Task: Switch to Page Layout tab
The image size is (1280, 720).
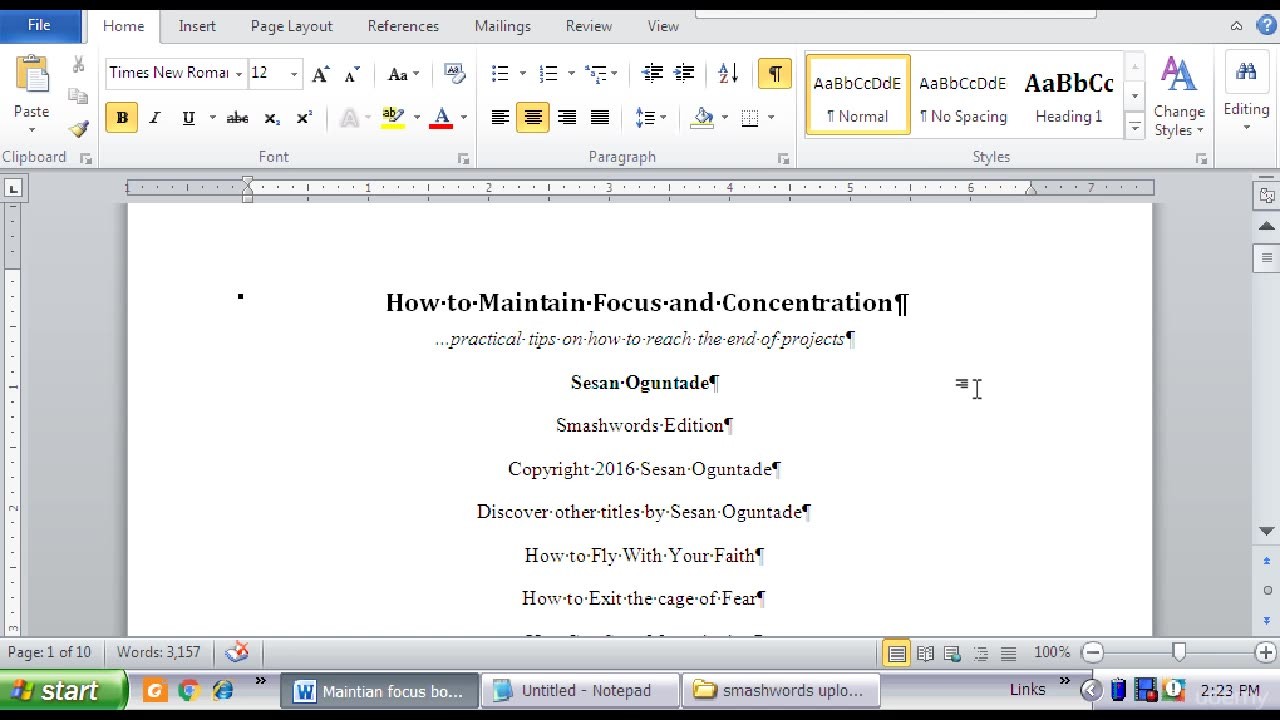Action: (x=291, y=26)
